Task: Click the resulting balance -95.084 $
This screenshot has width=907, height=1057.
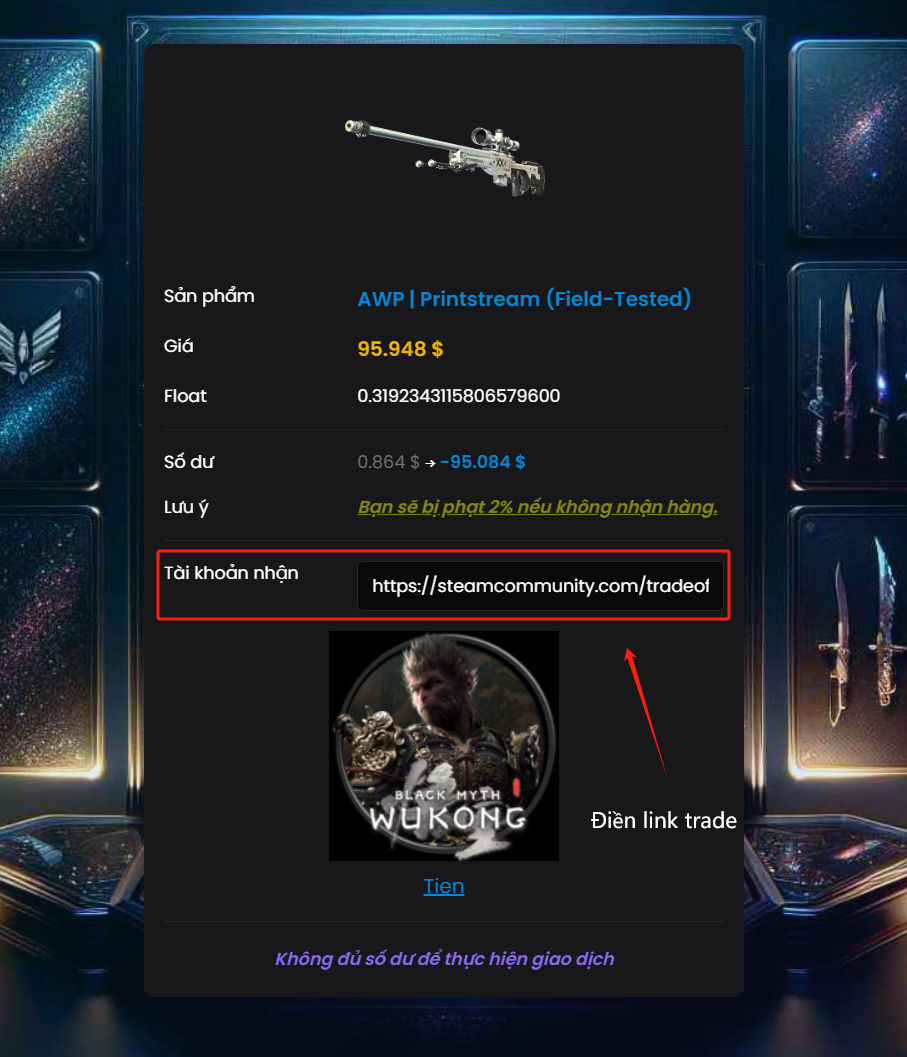Action: [x=483, y=462]
